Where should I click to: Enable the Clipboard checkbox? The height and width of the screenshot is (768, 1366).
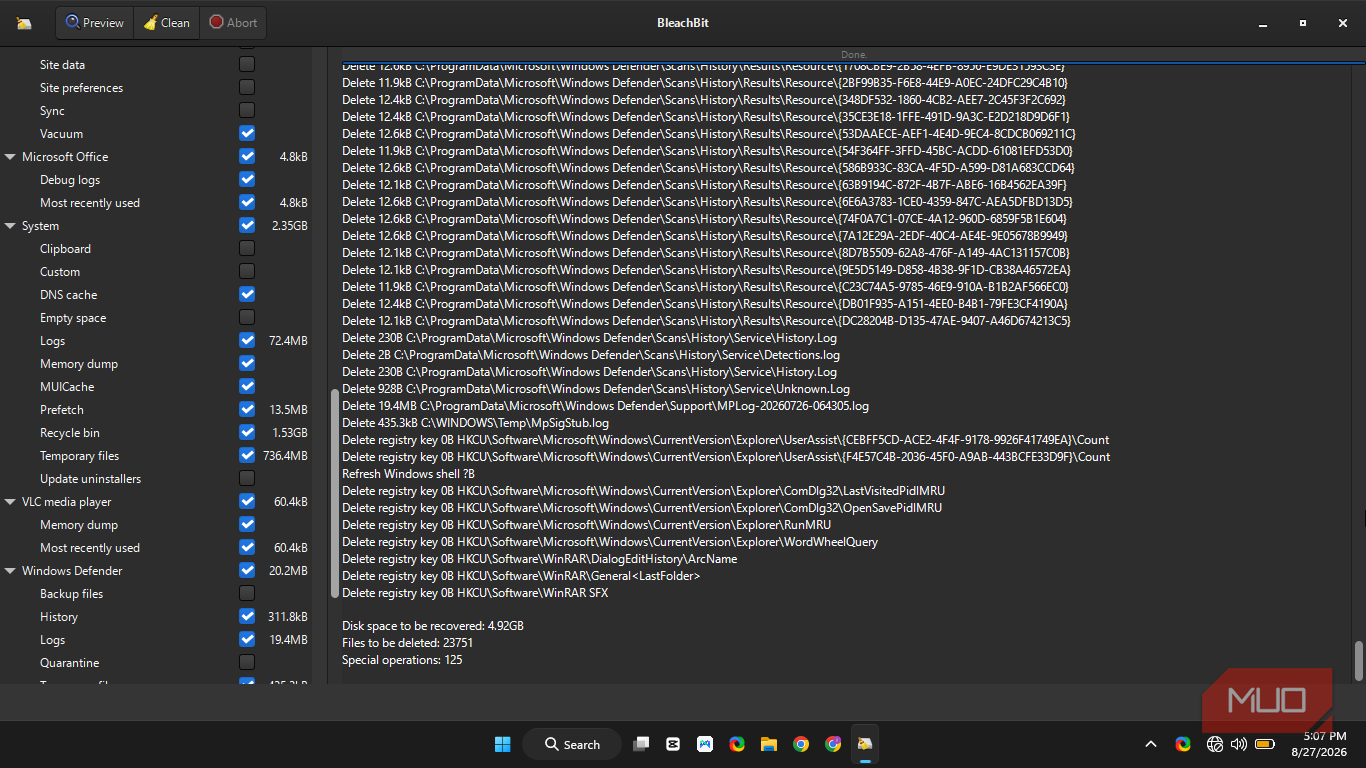pos(247,249)
